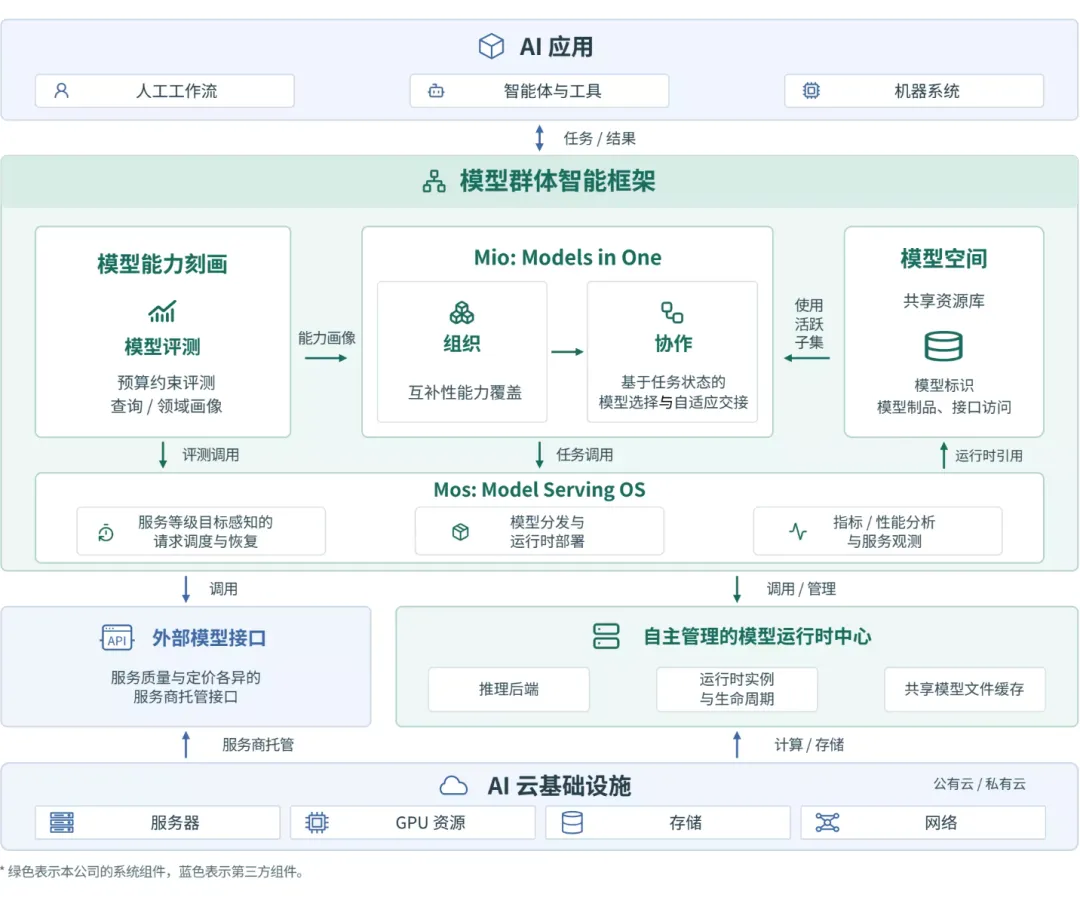Click the cylinder icon in 存储
The image size is (1080, 897).
(x=572, y=822)
